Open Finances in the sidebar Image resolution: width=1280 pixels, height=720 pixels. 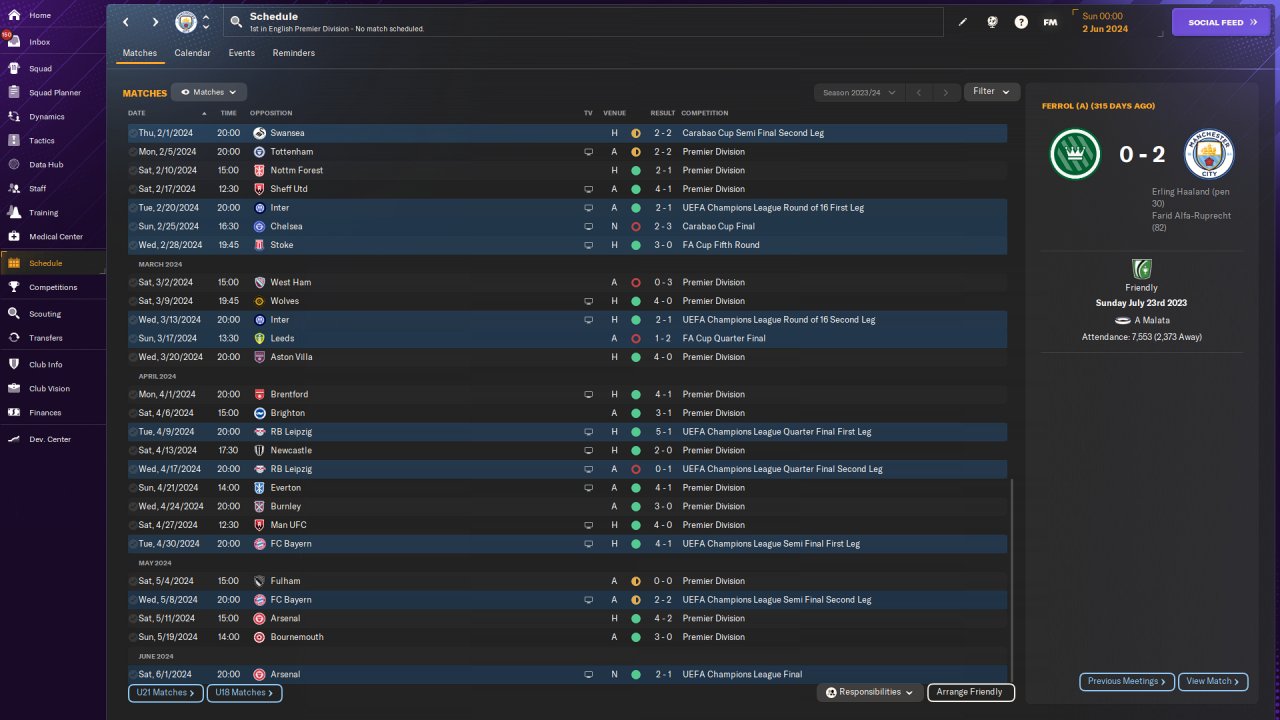[53, 413]
